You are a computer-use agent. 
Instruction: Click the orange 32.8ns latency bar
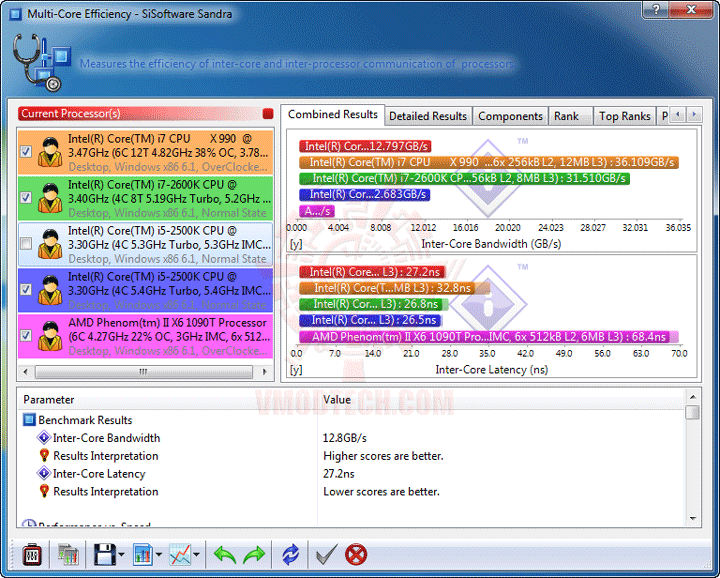pyautogui.click(x=394, y=288)
